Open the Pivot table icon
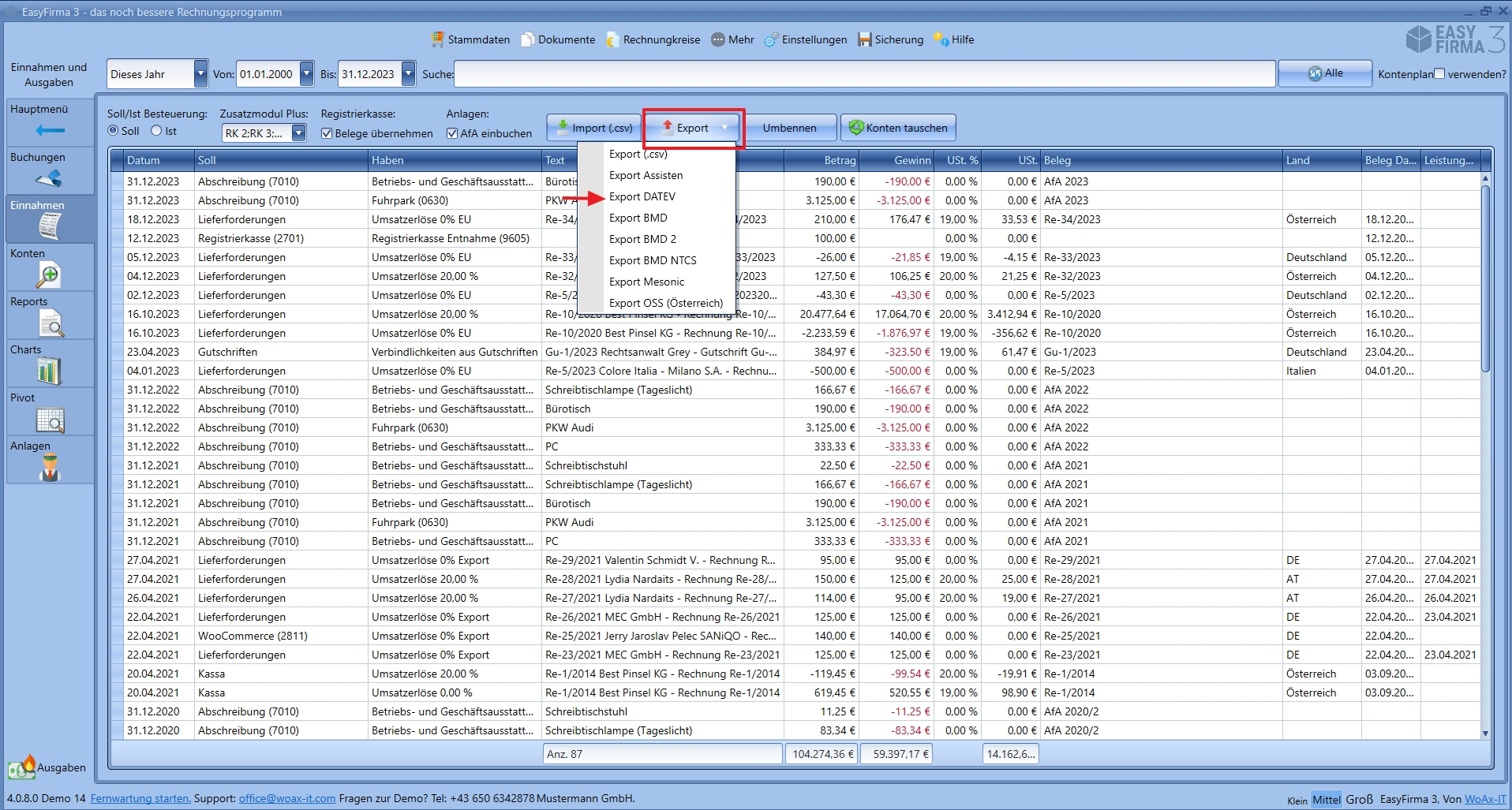Image resolution: width=1512 pixels, height=810 pixels. (51, 420)
